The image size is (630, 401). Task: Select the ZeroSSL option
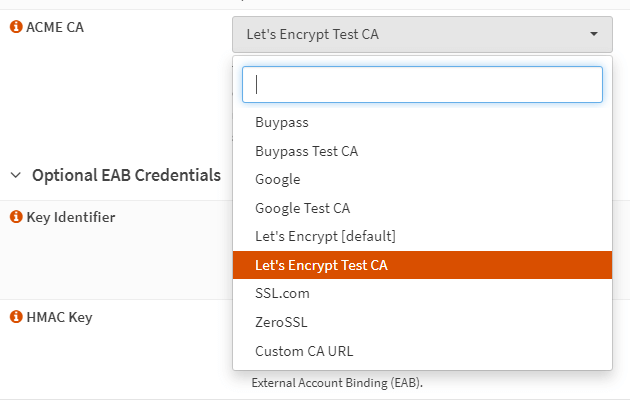coord(281,322)
